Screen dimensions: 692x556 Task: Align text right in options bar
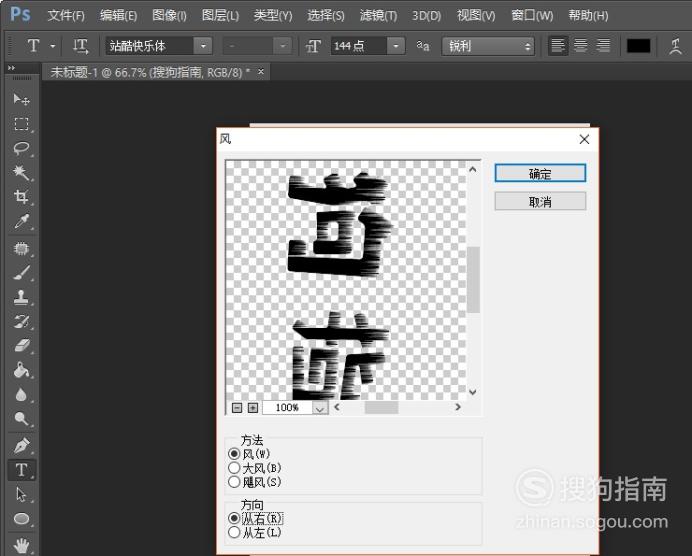(x=603, y=45)
